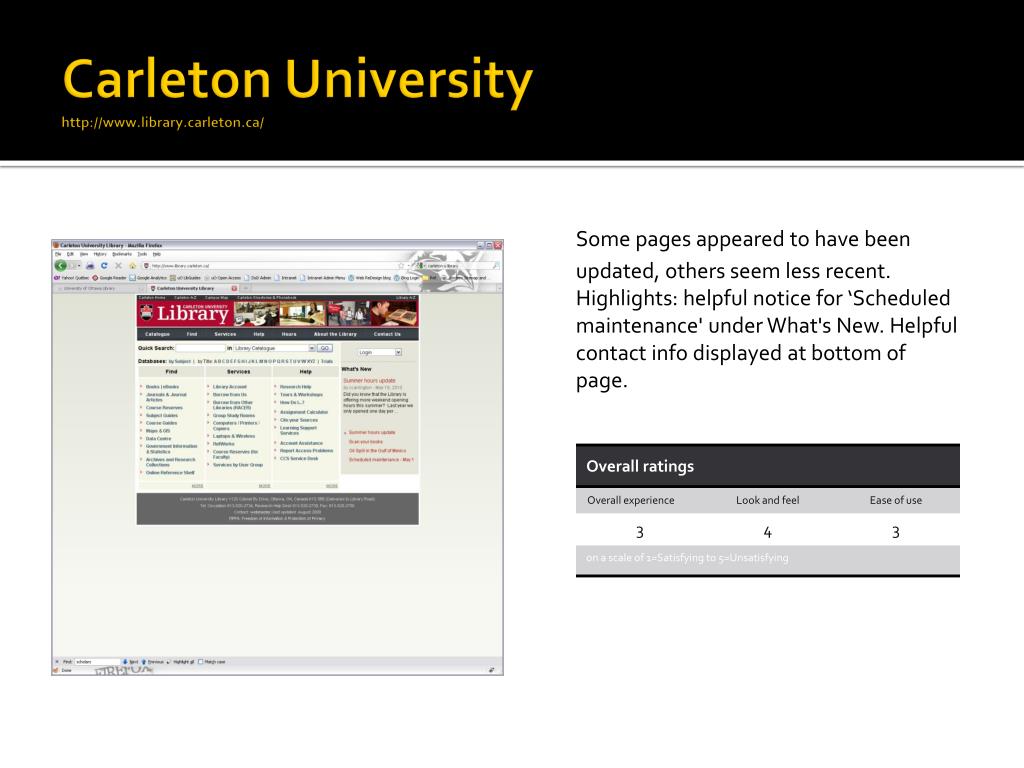Open the Bookmarks menu in Firefox
This screenshot has width=1024, height=768.
121,254
